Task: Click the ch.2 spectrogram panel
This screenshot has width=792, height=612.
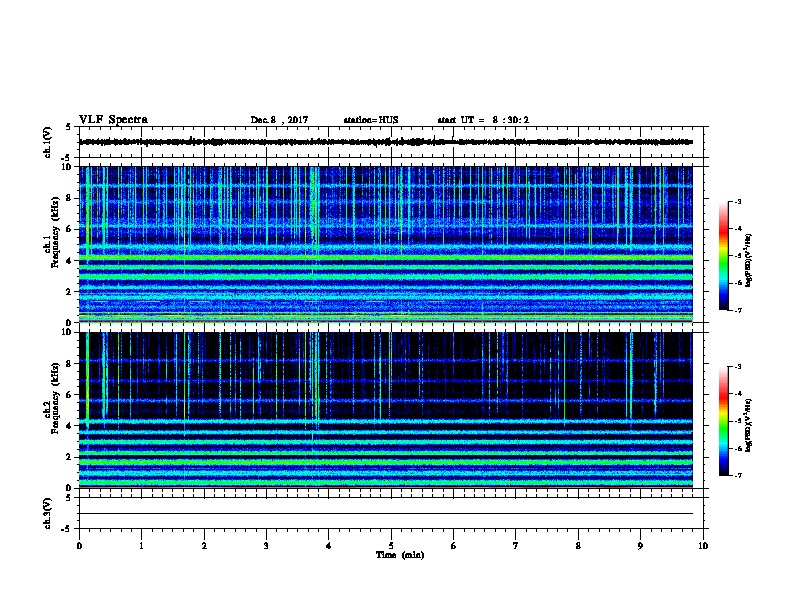Action: tap(386, 410)
